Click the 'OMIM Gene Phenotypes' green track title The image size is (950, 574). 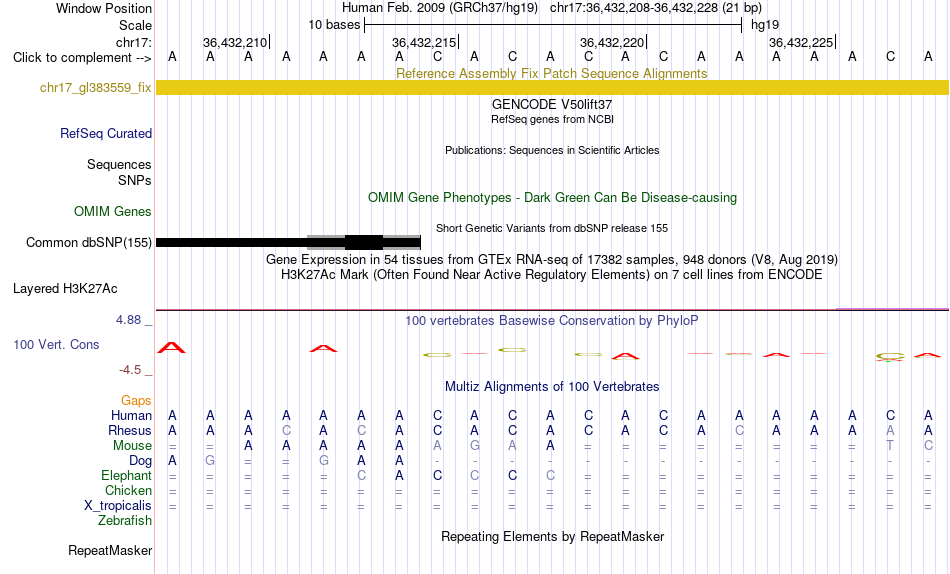552,198
